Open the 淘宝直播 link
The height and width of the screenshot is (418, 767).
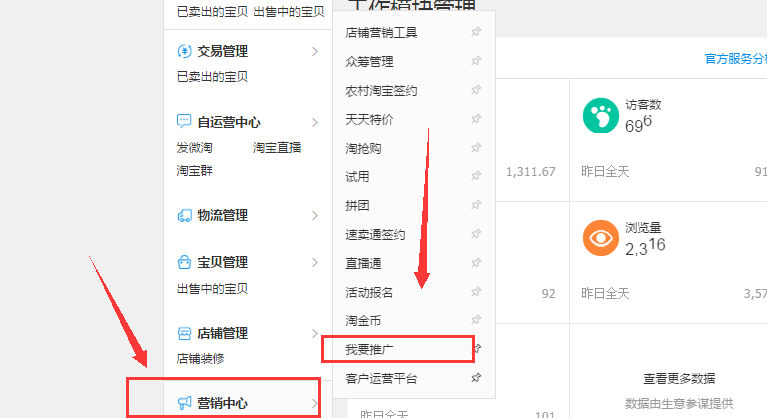click(x=277, y=148)
